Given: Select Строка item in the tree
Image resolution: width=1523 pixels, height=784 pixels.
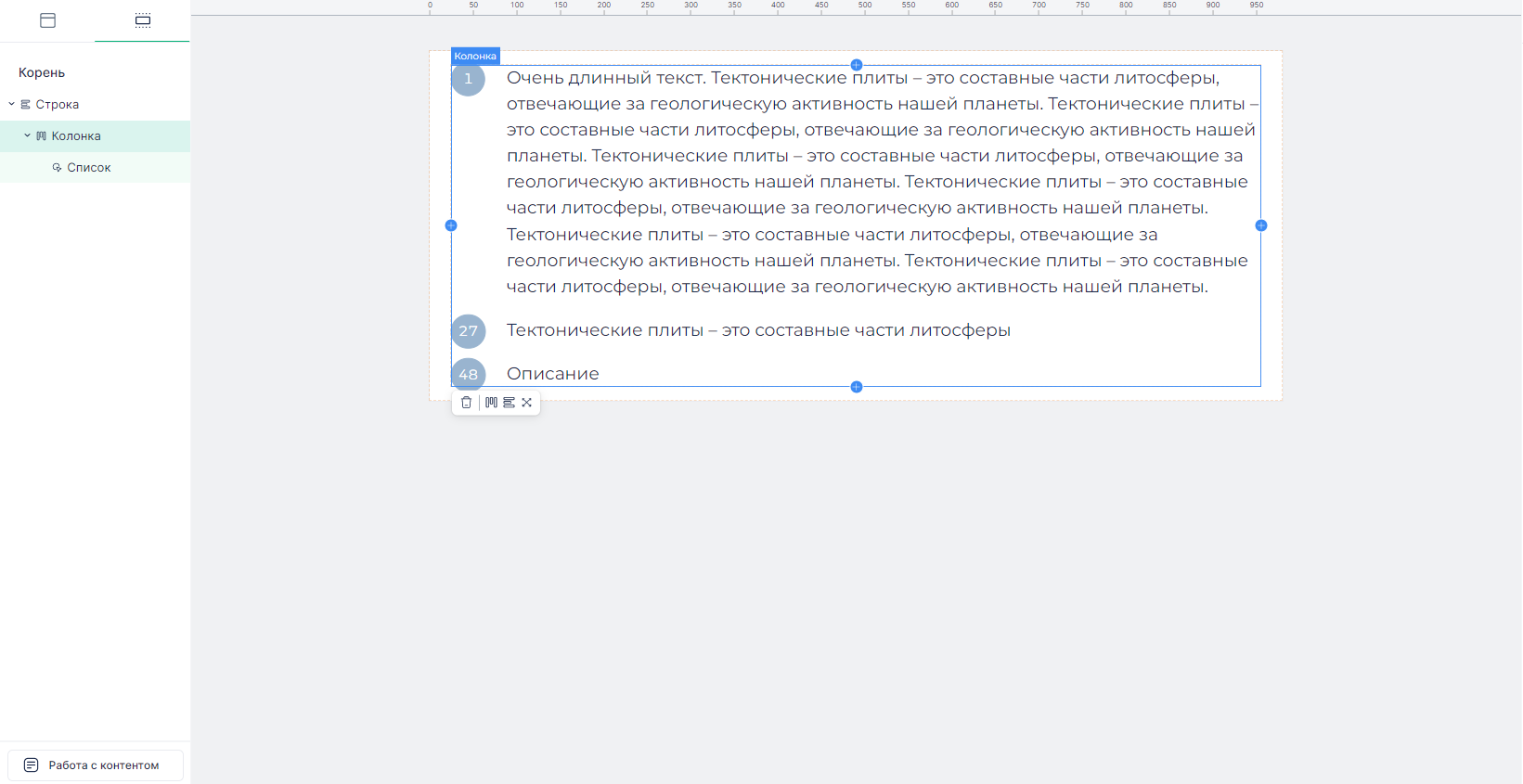Looking at the screenshot, I should (58, 105).
